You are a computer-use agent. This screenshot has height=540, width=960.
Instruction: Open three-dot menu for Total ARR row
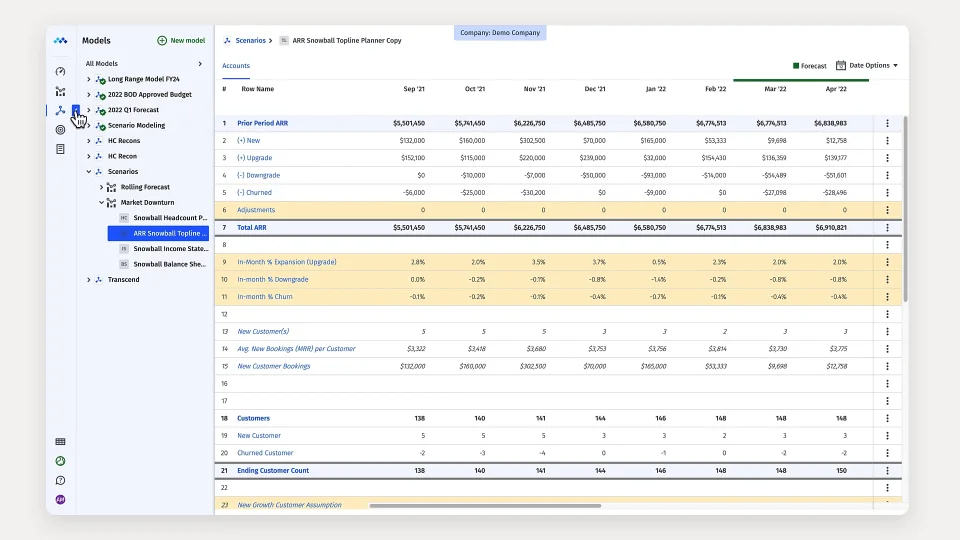(x=887, y=228)
